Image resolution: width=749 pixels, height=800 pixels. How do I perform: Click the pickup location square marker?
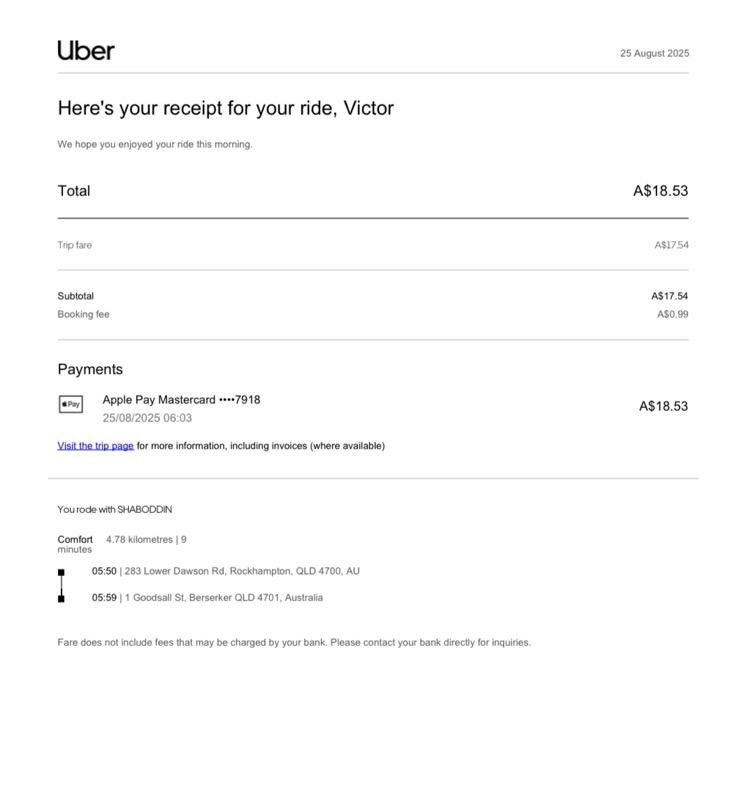(x=61, y=572)
